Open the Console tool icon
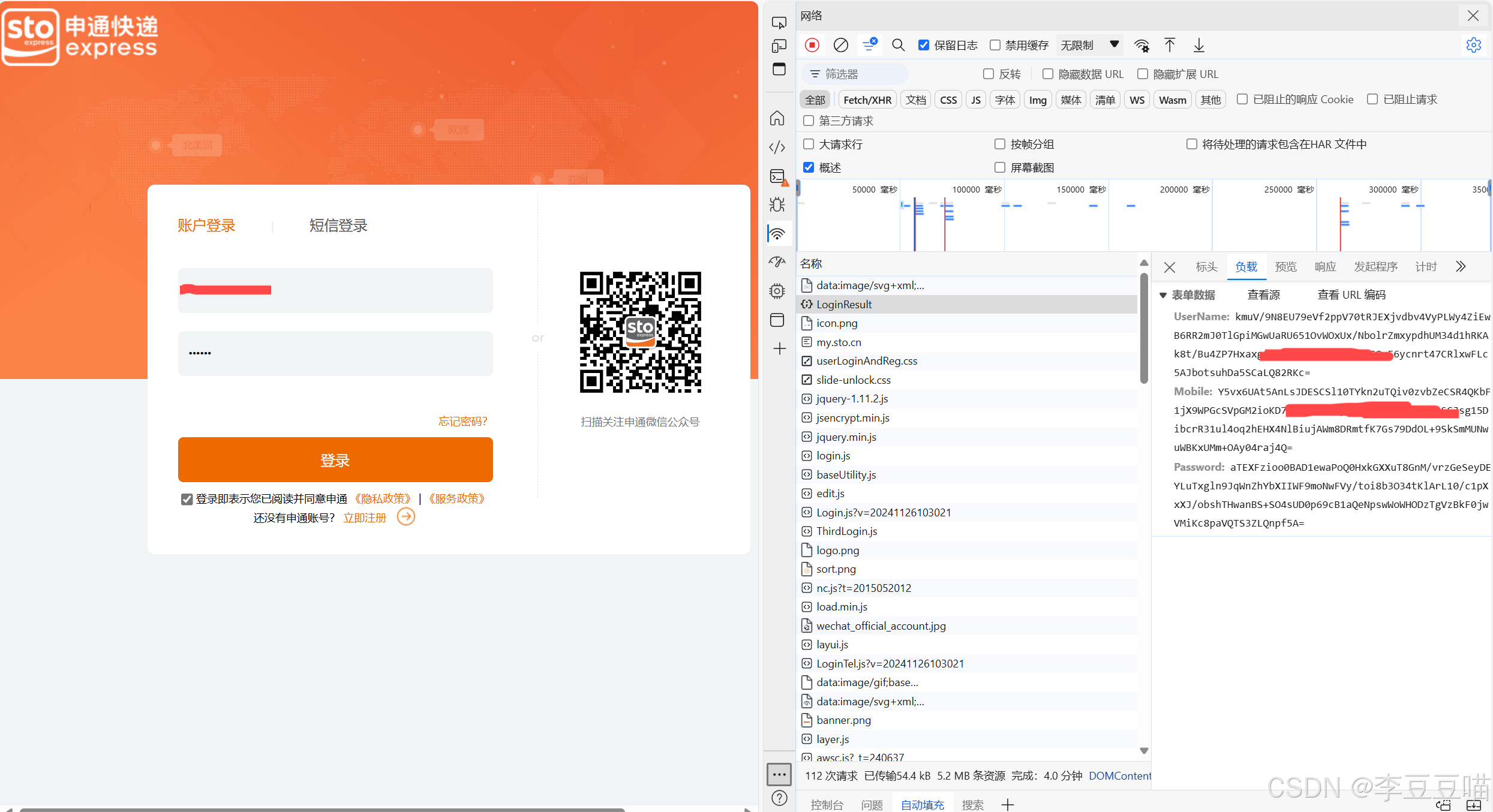The width and height of the screenshot is (1493, 812). click(778, 176)
